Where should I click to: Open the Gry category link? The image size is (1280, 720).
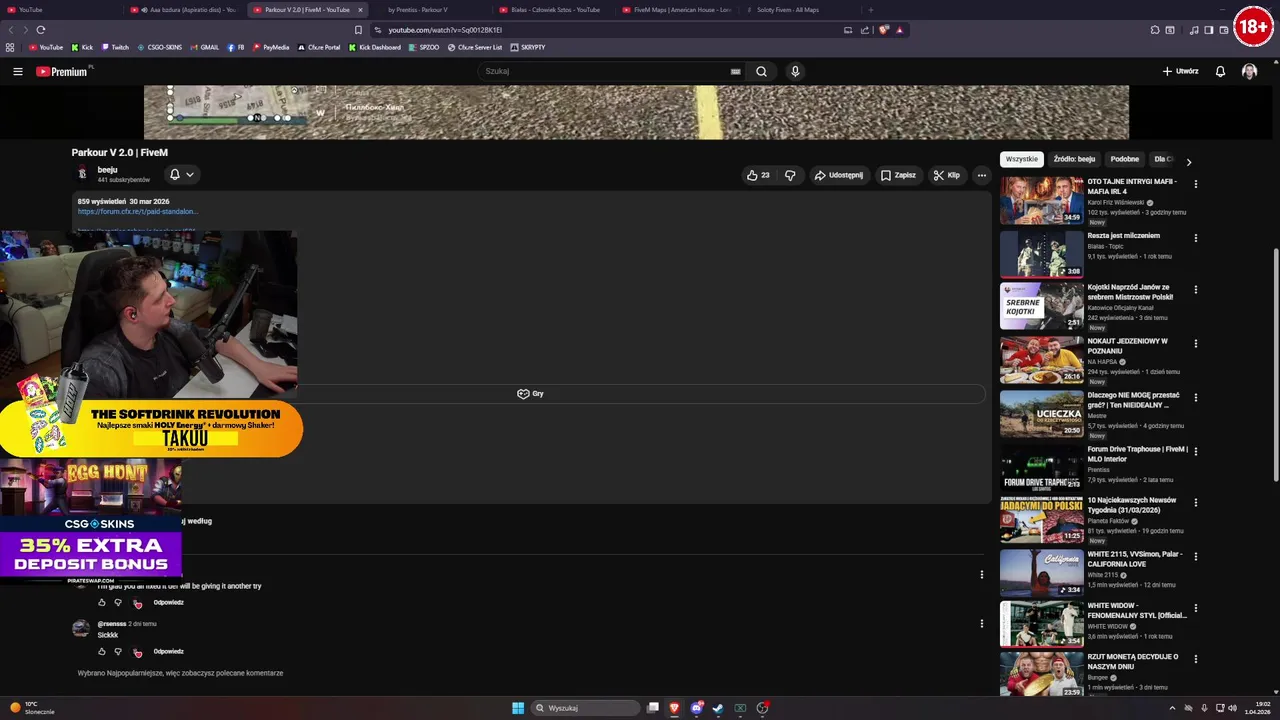530,394
